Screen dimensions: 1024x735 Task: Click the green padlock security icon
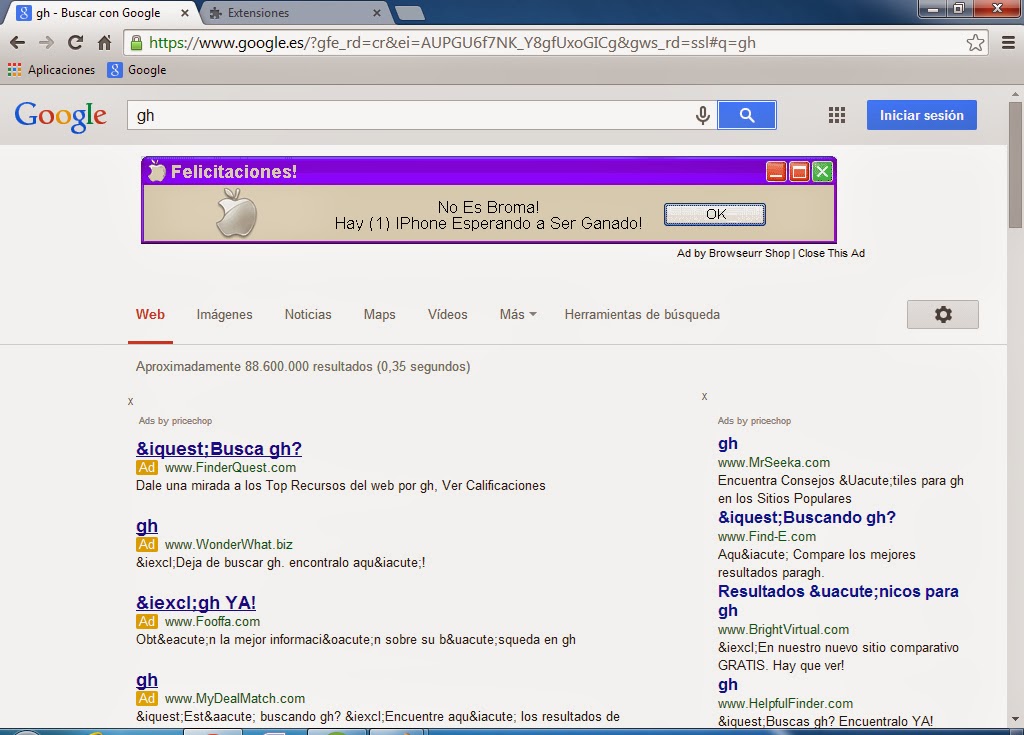136,43
